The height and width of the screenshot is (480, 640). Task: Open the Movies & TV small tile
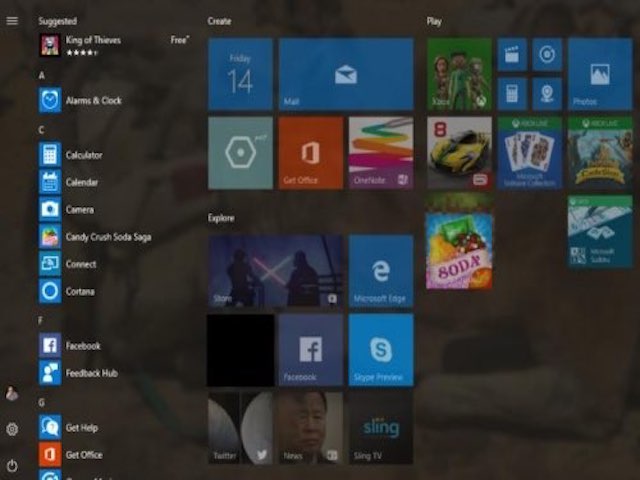pos(512,55)
